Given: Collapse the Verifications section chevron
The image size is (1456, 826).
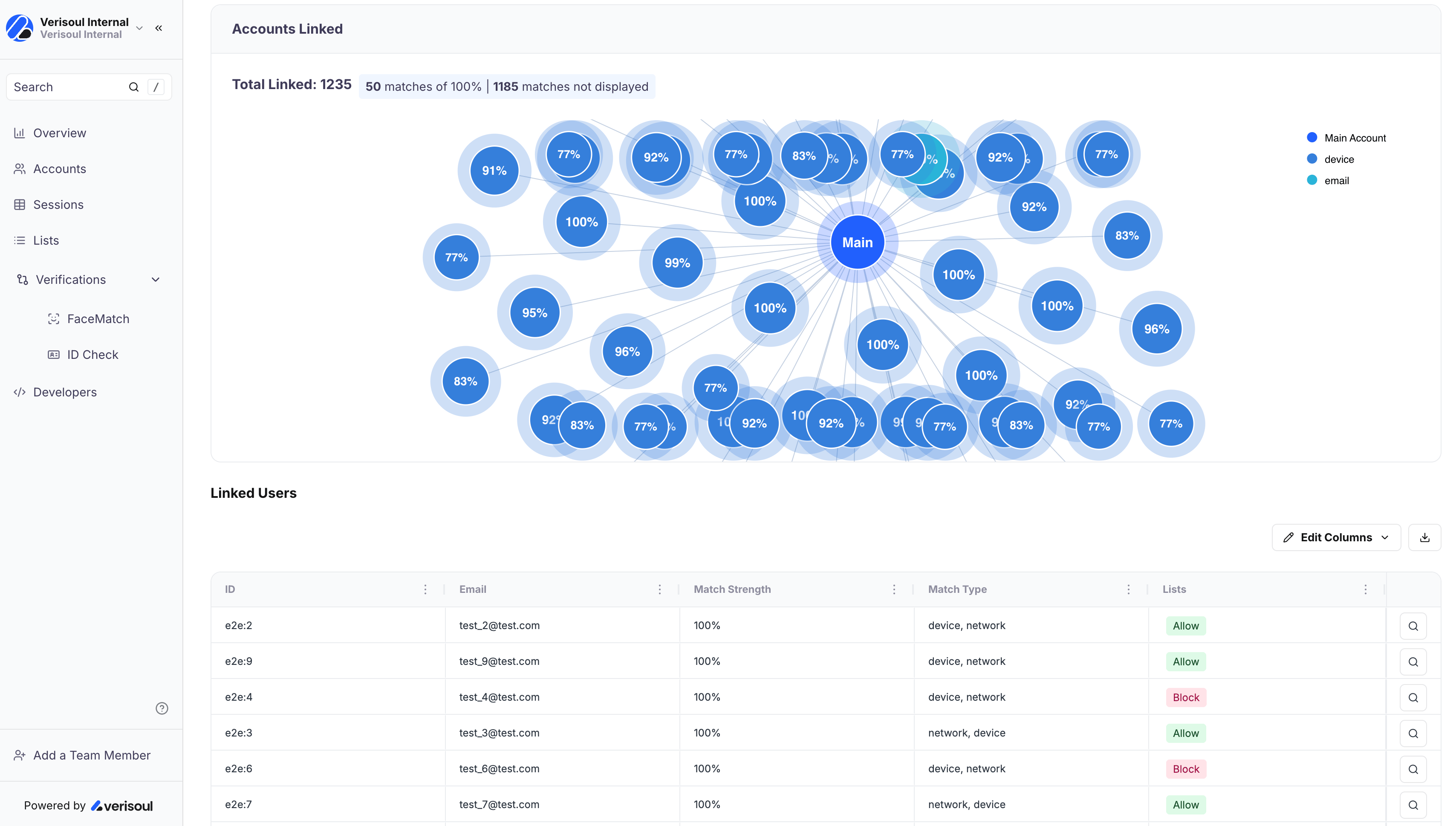Looking at the screenshot, I should point(156,280).
